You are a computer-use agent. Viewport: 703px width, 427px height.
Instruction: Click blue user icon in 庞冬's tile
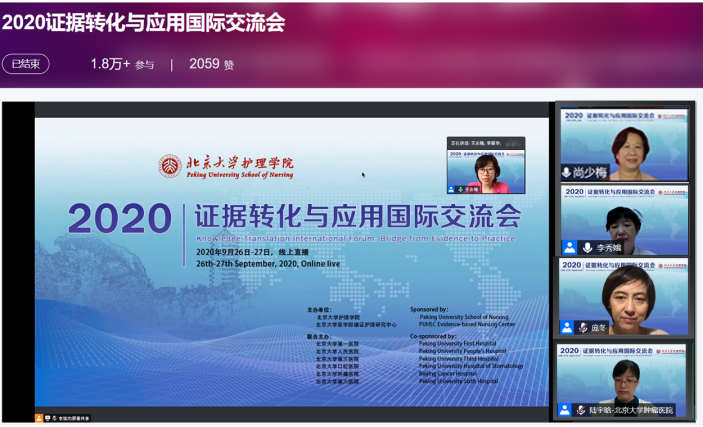pyautogui.click(x=567, y=327)
